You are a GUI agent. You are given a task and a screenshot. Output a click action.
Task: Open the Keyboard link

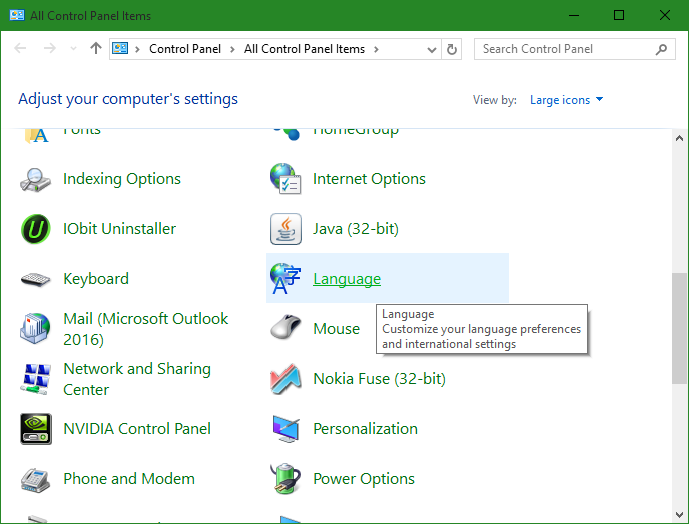point(96,279)
